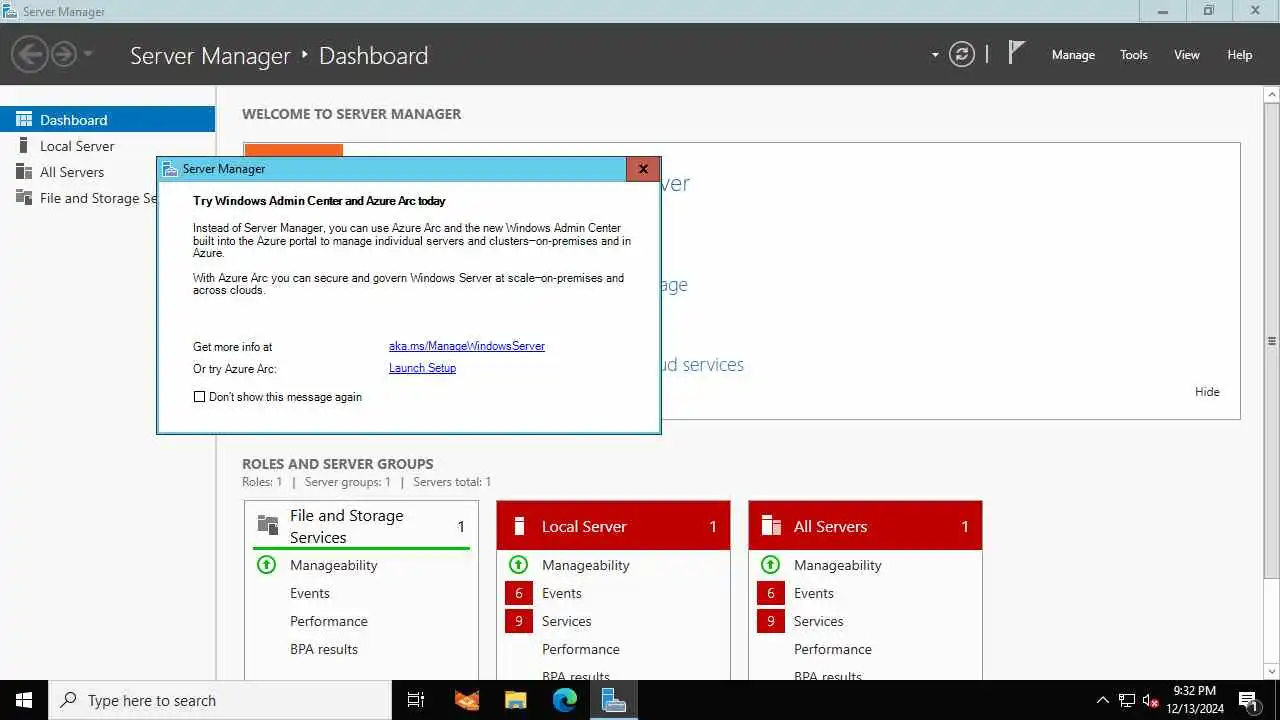The width and height of the screenshot is (1280, 720).
Task: Click the All Servers Events count badge
Action: [770, 593]
